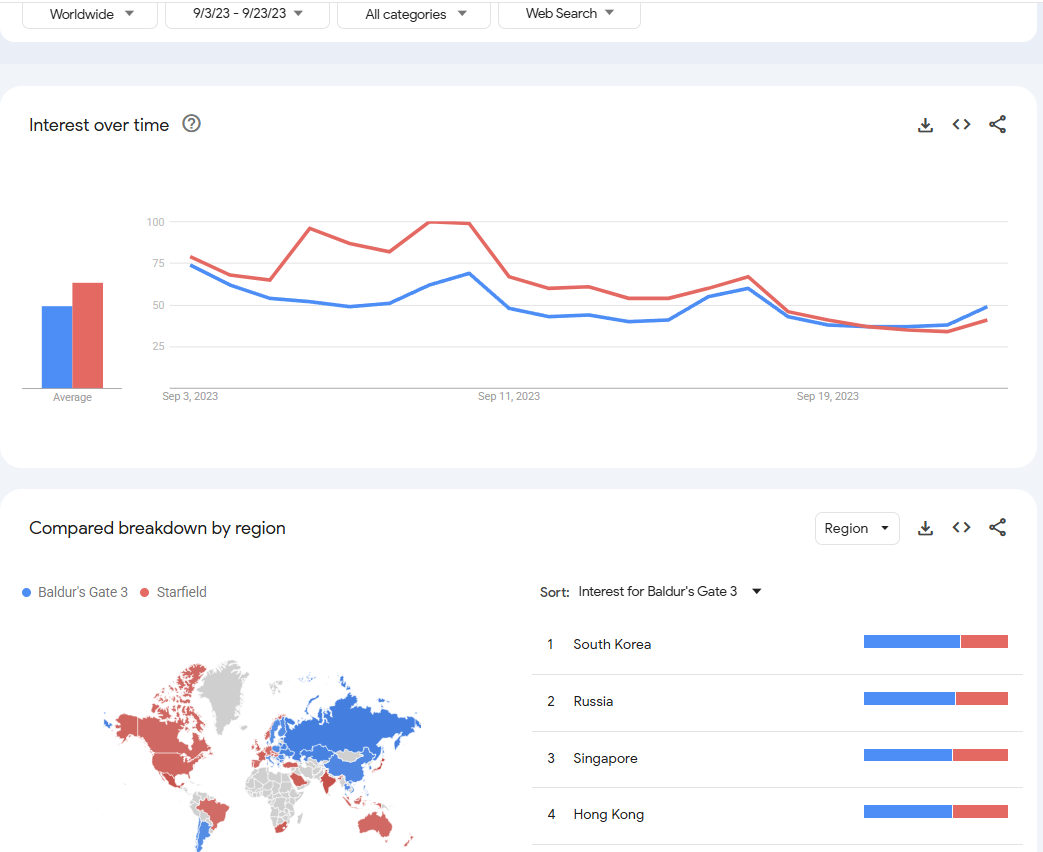Open the Region resolution dropdown
This screenshot has width=1043, height=852.
click(x=856, y=528)
